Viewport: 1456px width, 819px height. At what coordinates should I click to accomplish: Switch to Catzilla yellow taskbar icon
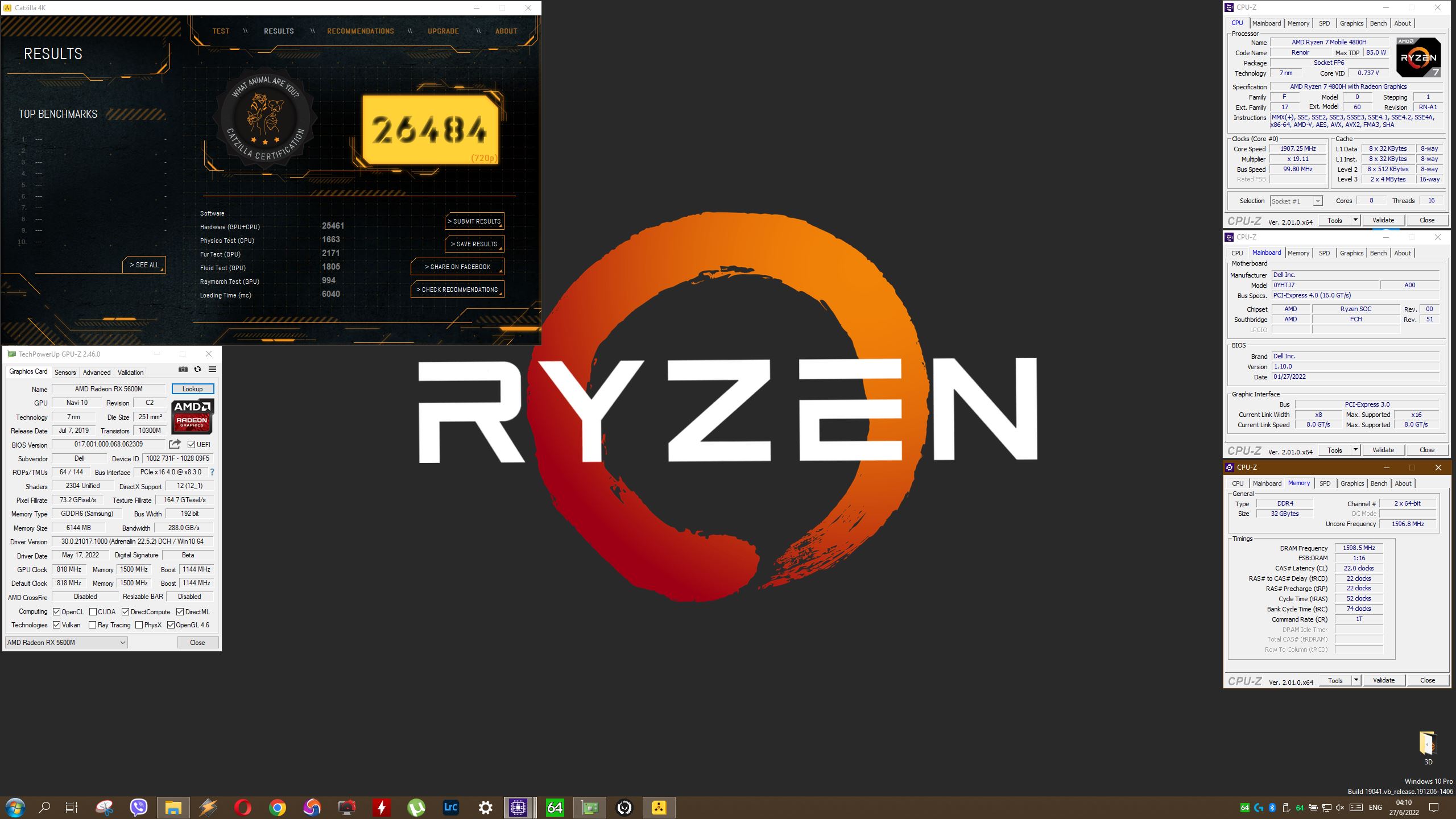pyautogui.click(x=659, y=808)
